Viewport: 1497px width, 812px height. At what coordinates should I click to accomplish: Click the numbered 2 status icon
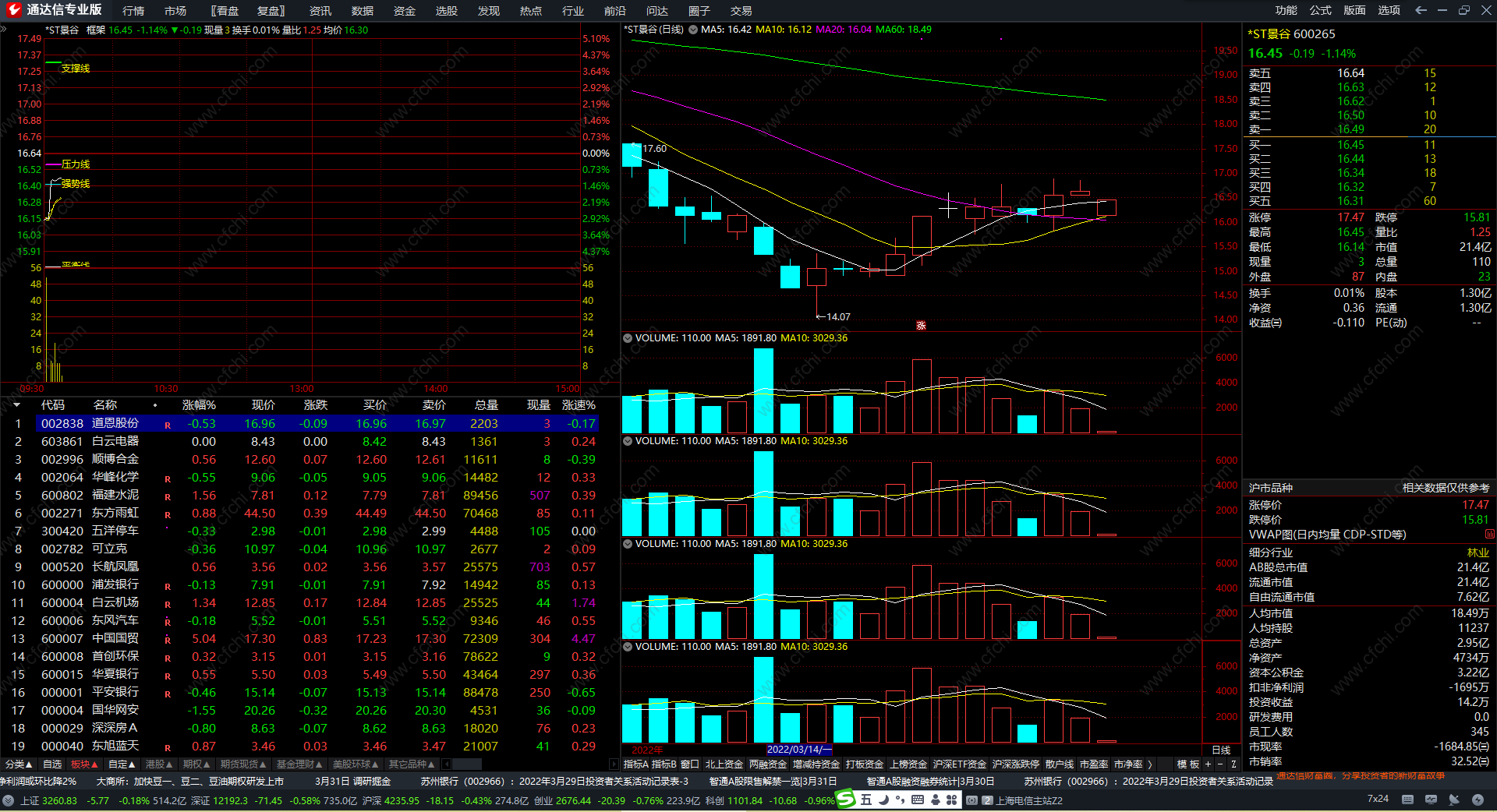pos(987,800)
